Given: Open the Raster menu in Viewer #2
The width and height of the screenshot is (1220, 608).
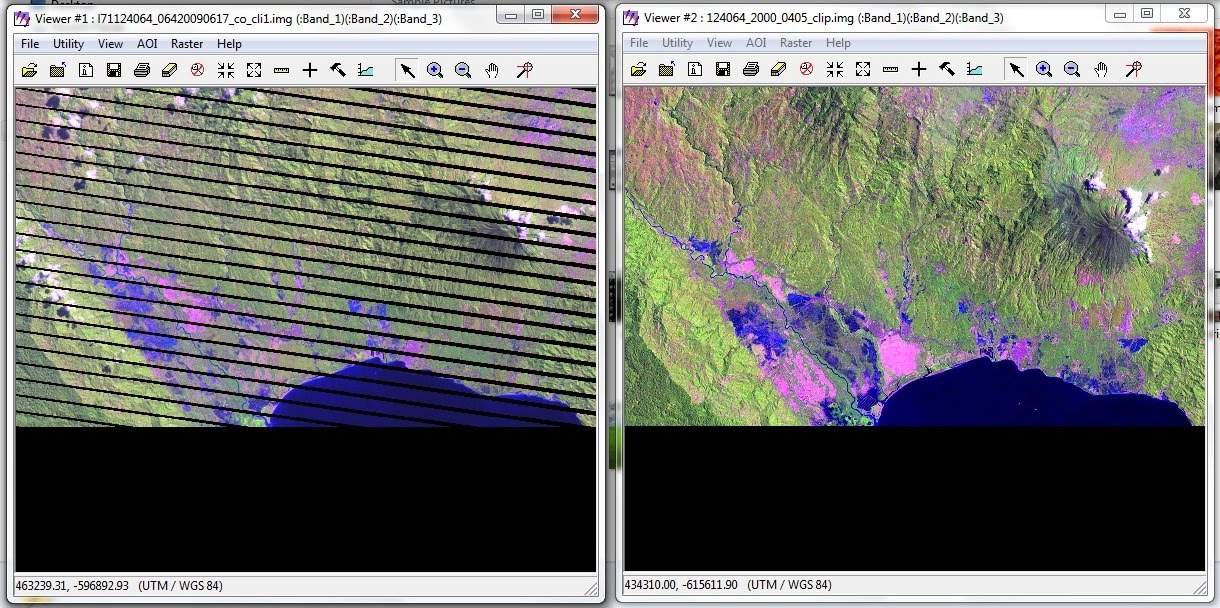Looking at the screenshot, I should click(x=796, y=43).
